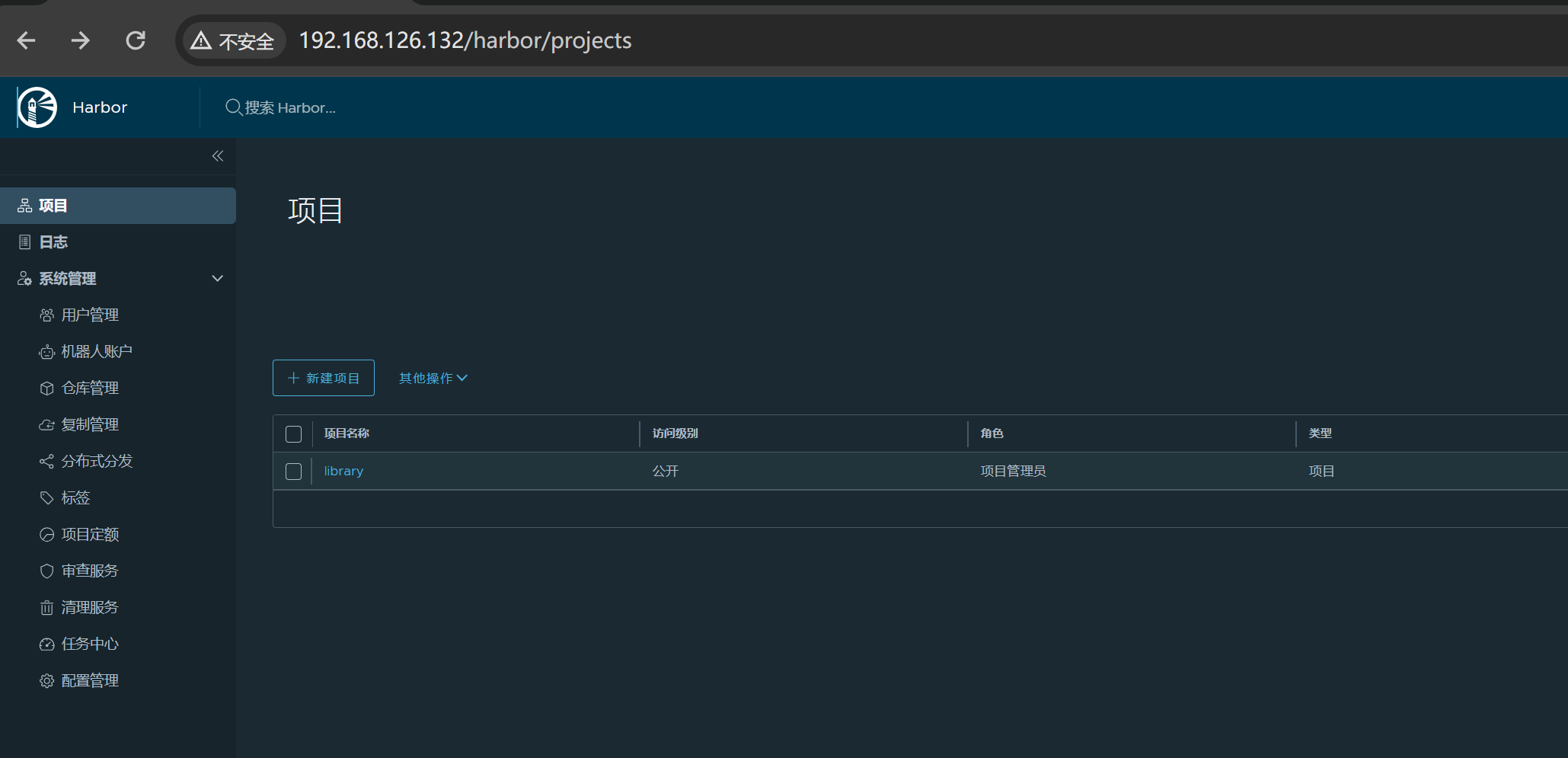Toggle the select-all checkbox in table header
Screen dimensions: 1568x758
pos(293,434)
